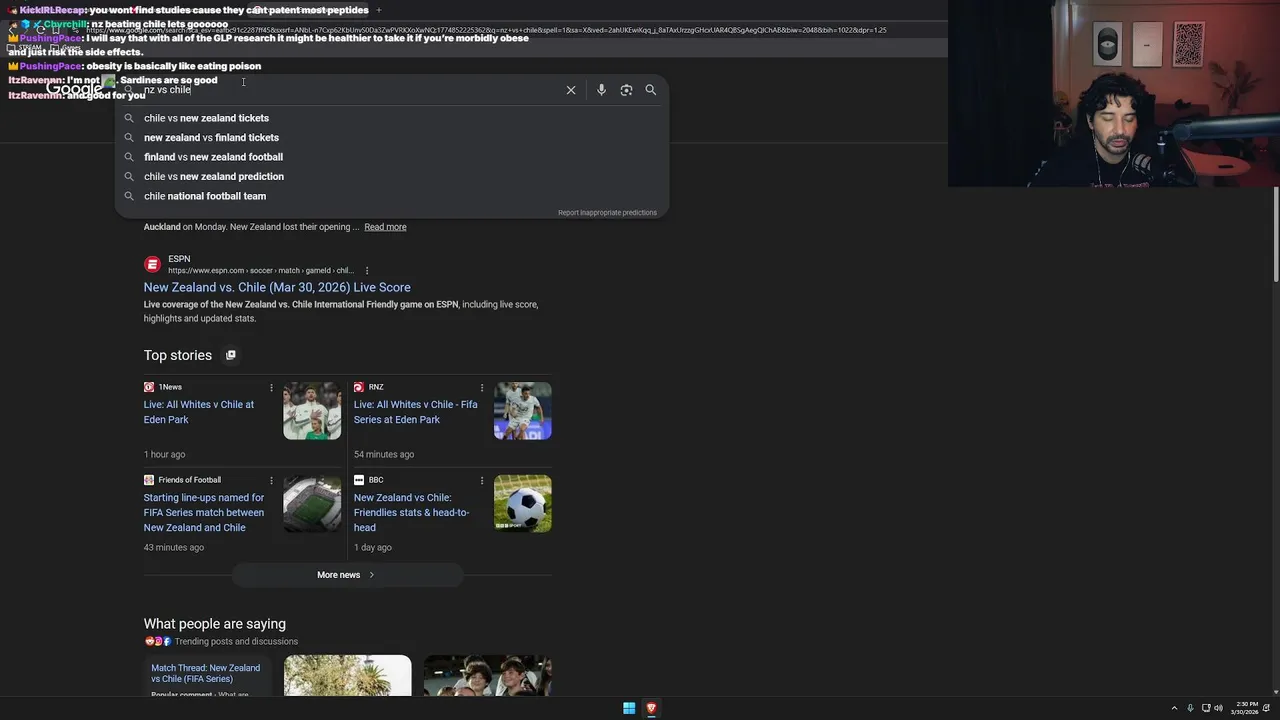The height and width of the screenshot is (720, 1280).
Task: Click the ESPN favicon logo
Action: point(152,264)
